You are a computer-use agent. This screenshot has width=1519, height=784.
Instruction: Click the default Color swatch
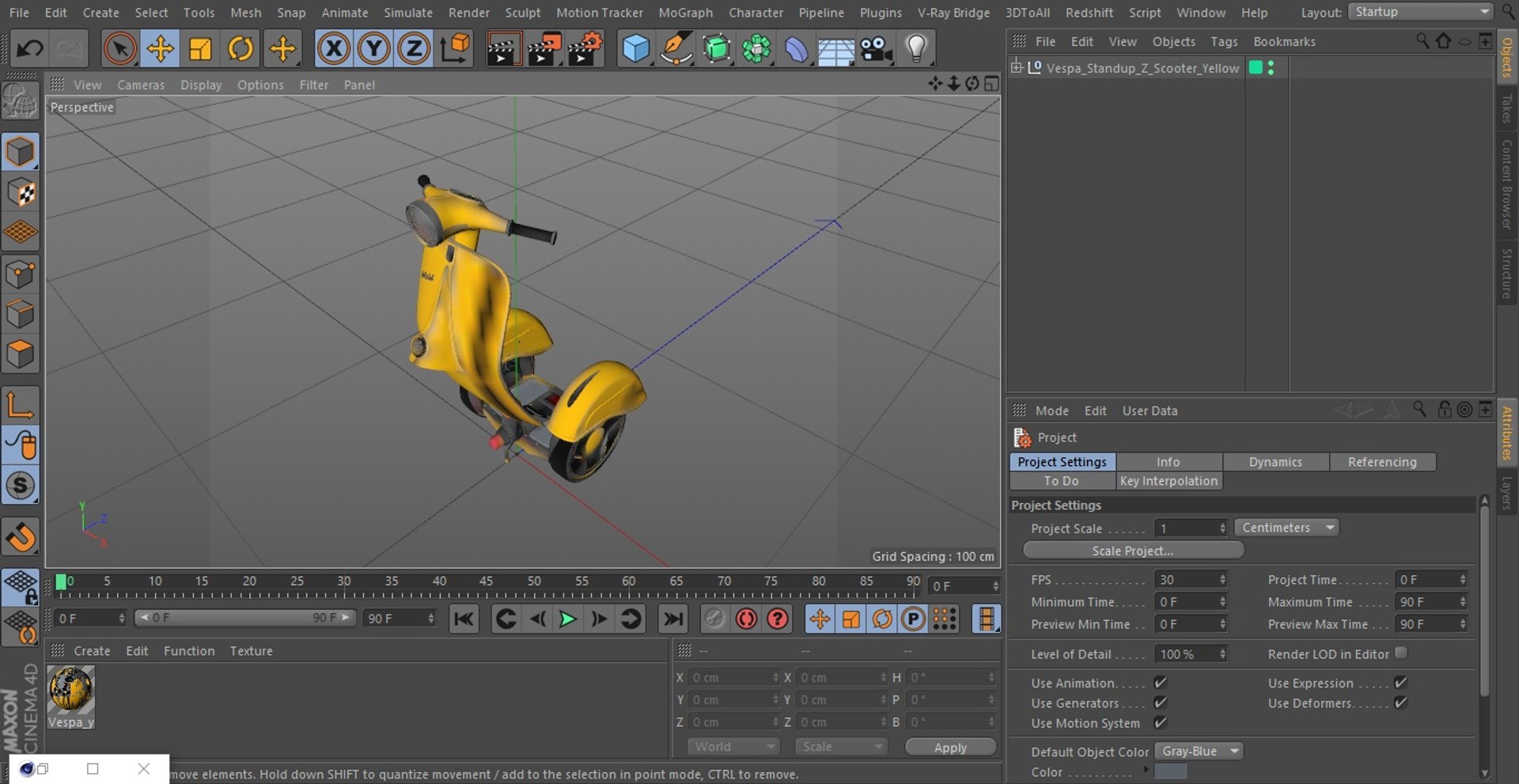click(1170, 771)
